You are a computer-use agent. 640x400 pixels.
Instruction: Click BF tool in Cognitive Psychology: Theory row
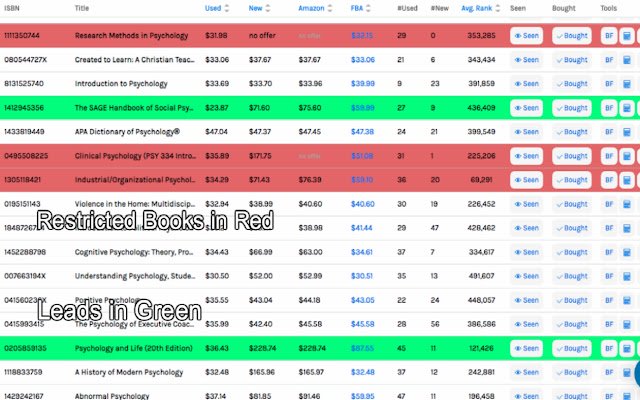[x=609, y=252]
